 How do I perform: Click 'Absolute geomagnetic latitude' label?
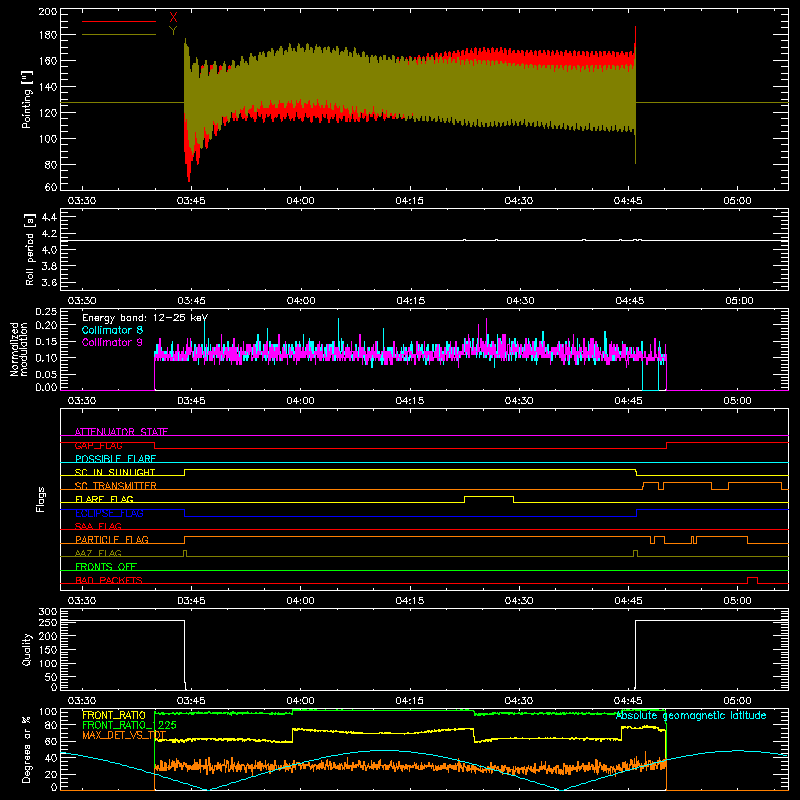[691, 715]
